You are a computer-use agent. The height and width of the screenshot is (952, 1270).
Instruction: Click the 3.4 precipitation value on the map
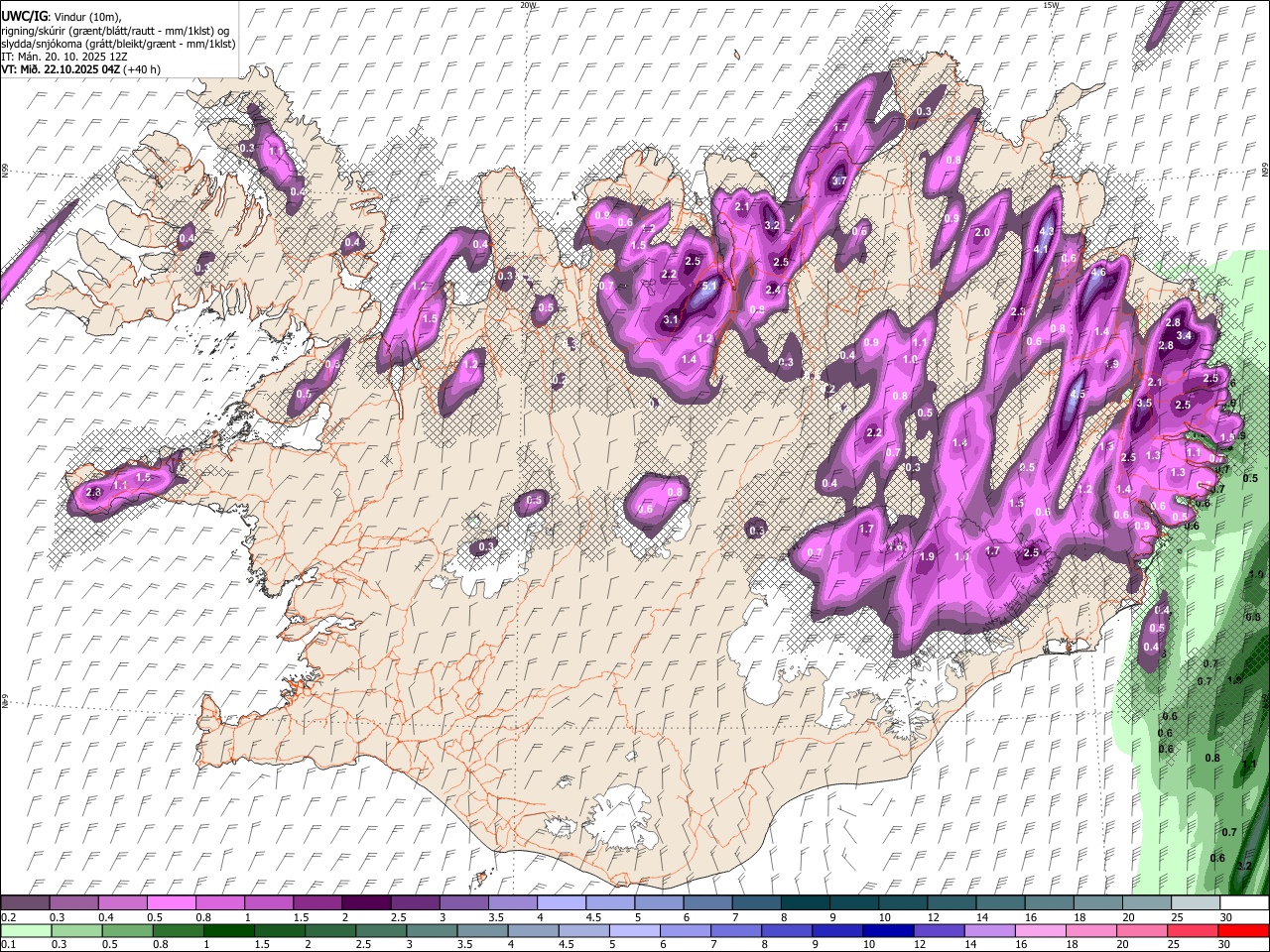pos(1183,336)
